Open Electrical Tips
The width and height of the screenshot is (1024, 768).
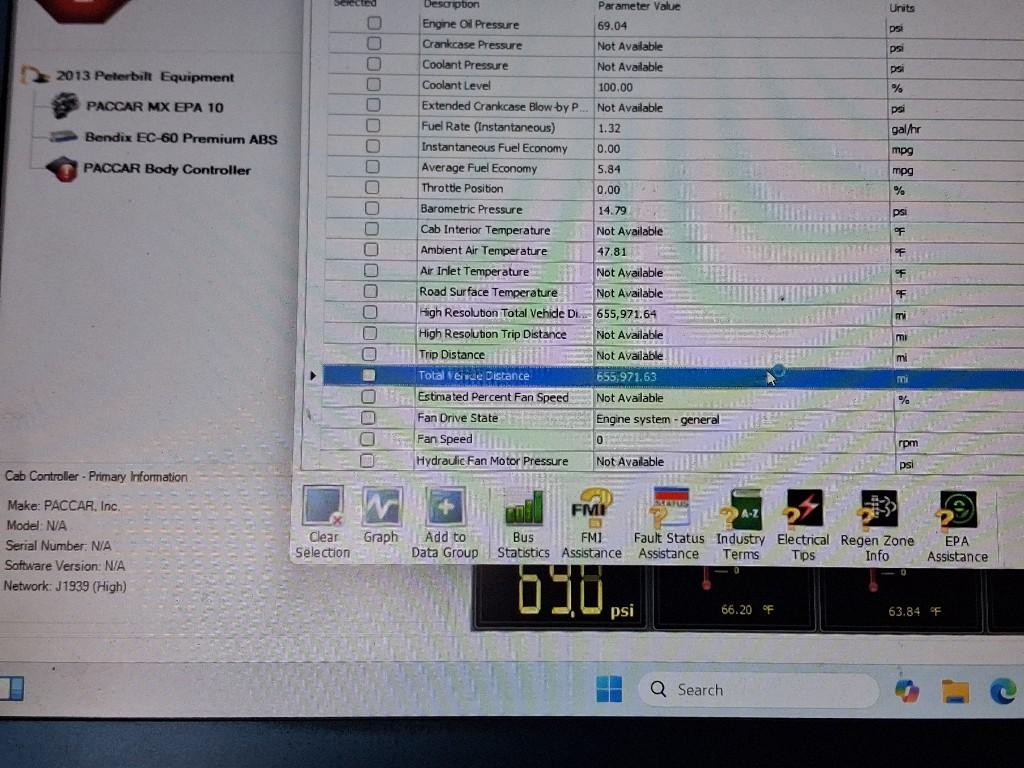click(x=803, y=509)
